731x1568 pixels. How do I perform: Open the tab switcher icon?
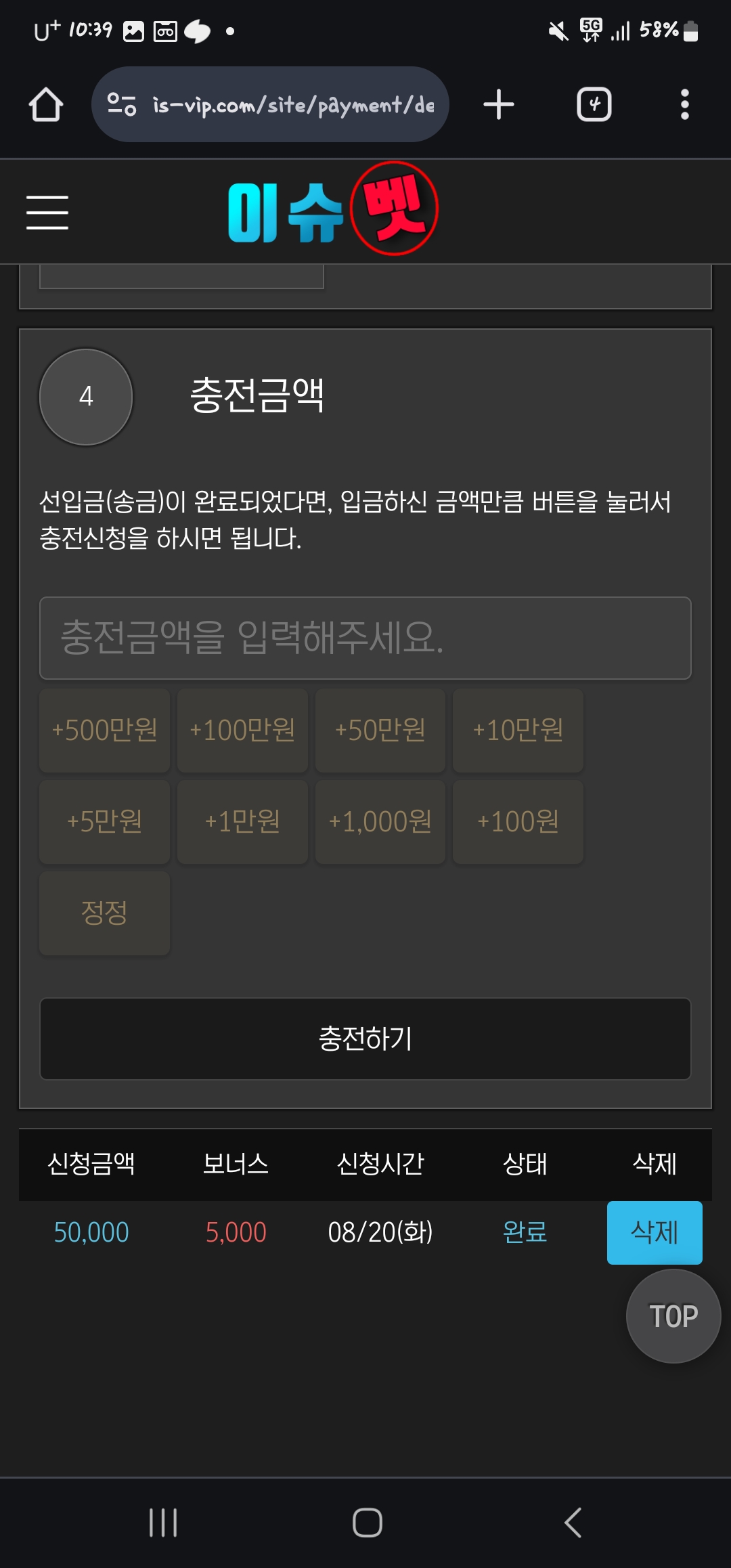click(x=594, y=105)
